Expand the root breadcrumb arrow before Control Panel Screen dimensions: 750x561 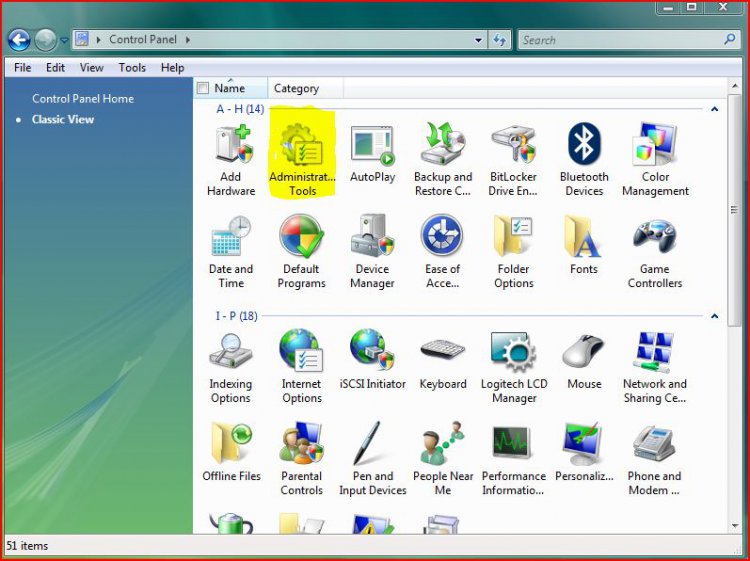99,40
